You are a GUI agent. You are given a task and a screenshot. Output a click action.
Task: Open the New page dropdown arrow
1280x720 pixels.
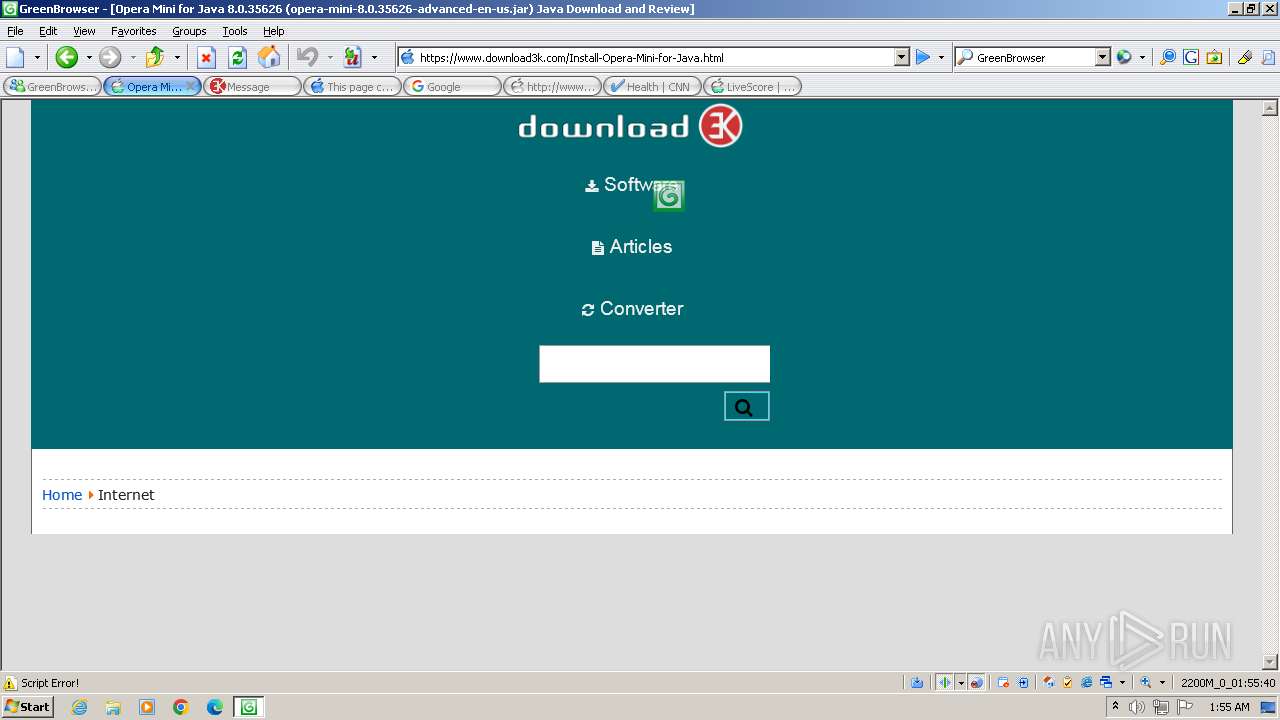coord(37,58)
